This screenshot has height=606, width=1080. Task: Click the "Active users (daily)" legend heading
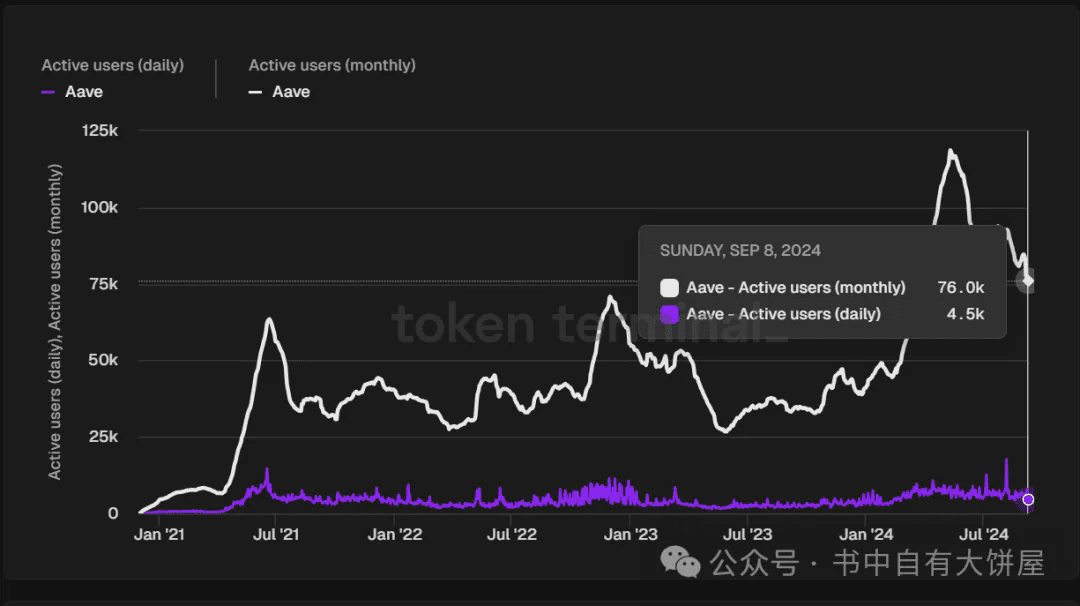tap(112, 65)
